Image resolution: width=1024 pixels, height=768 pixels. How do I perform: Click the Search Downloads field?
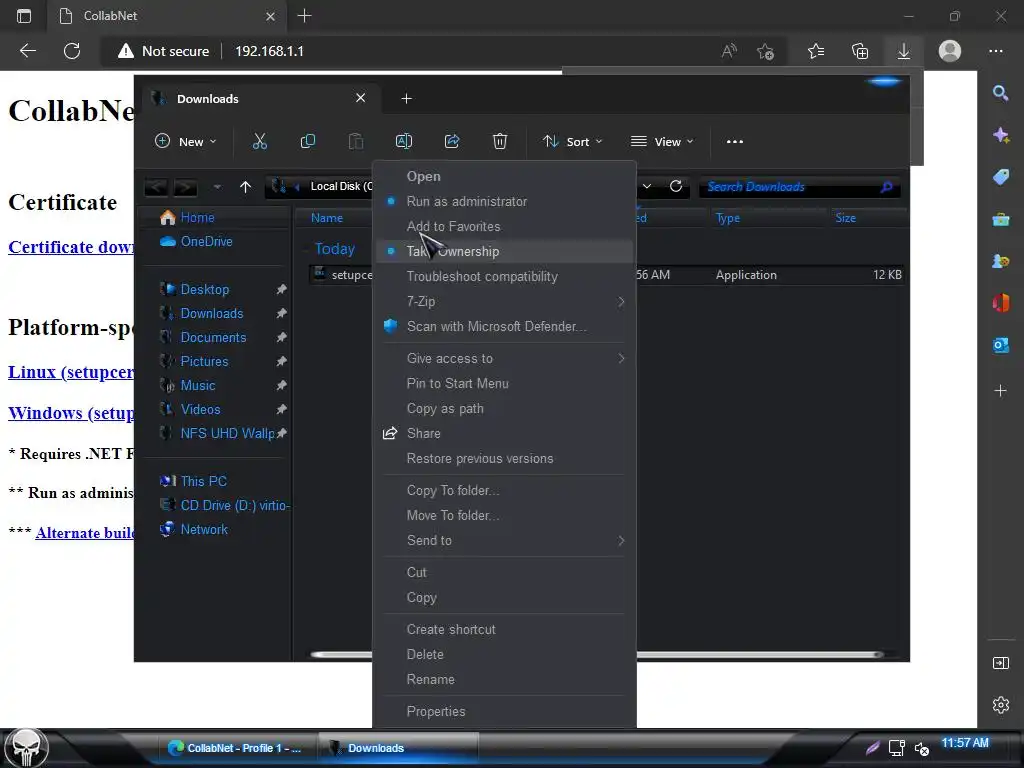(x=800, y=187)
